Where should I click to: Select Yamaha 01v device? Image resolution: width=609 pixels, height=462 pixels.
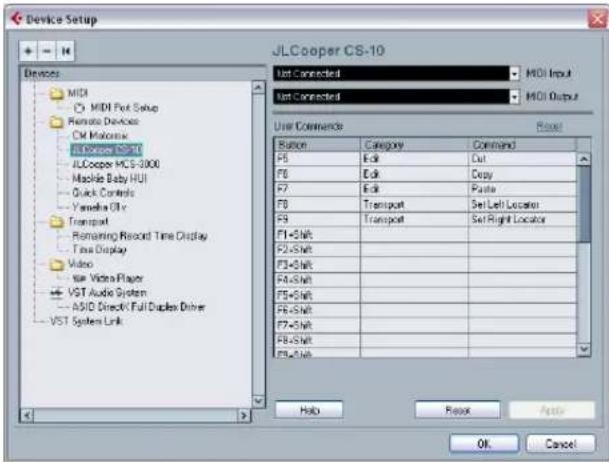99,207
